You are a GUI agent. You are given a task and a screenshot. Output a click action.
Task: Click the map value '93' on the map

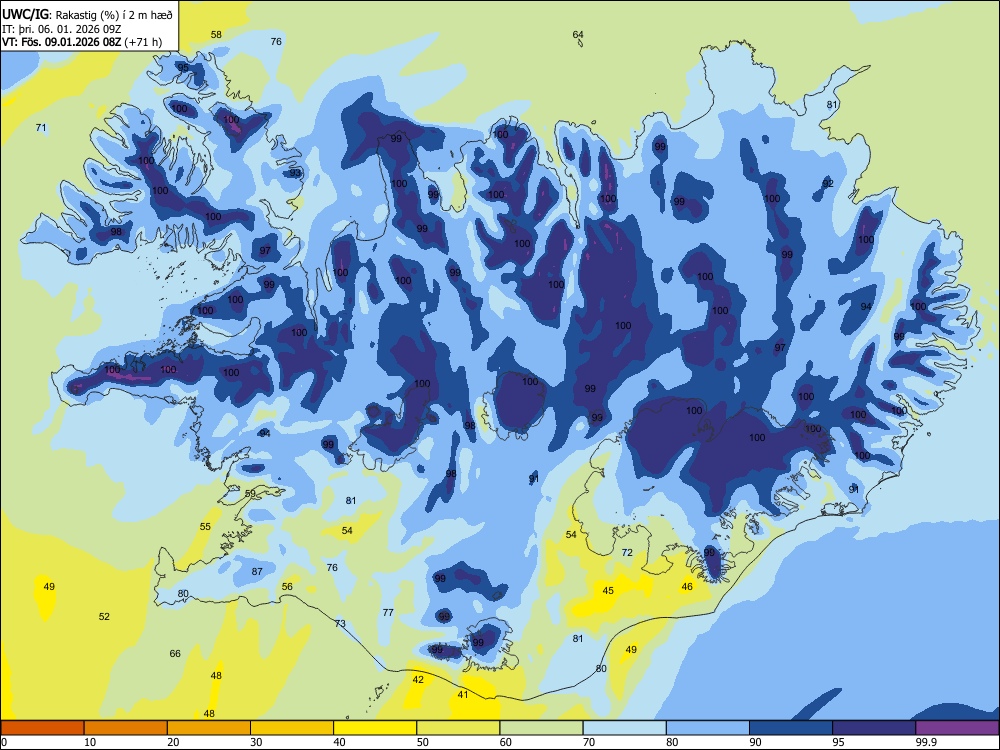295,173
